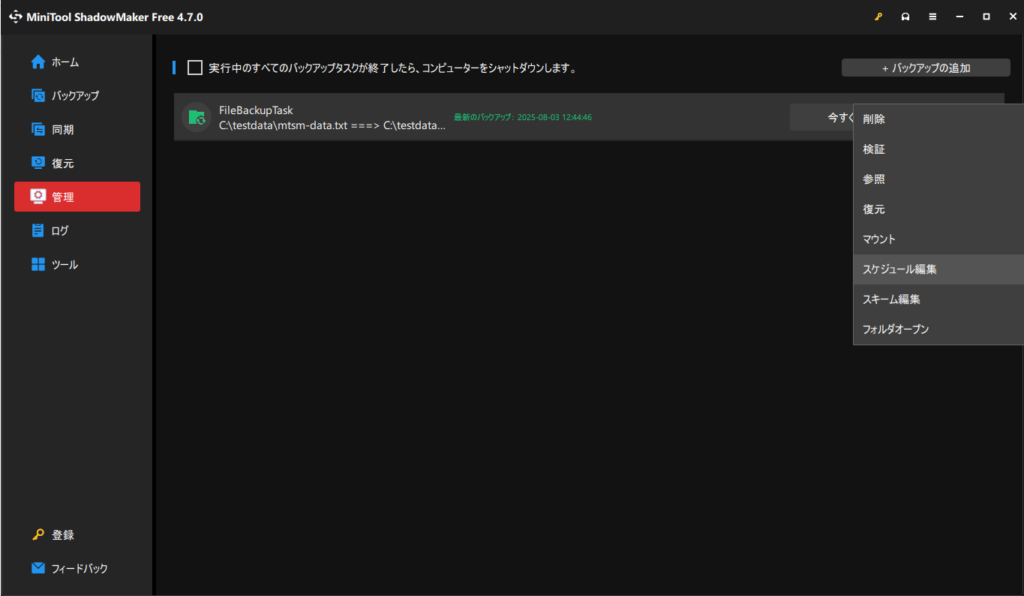Click the manage icon on the red 管理 item
Image resolution: width=1024 pixels, height=596 pixels.
coord(38,196)
